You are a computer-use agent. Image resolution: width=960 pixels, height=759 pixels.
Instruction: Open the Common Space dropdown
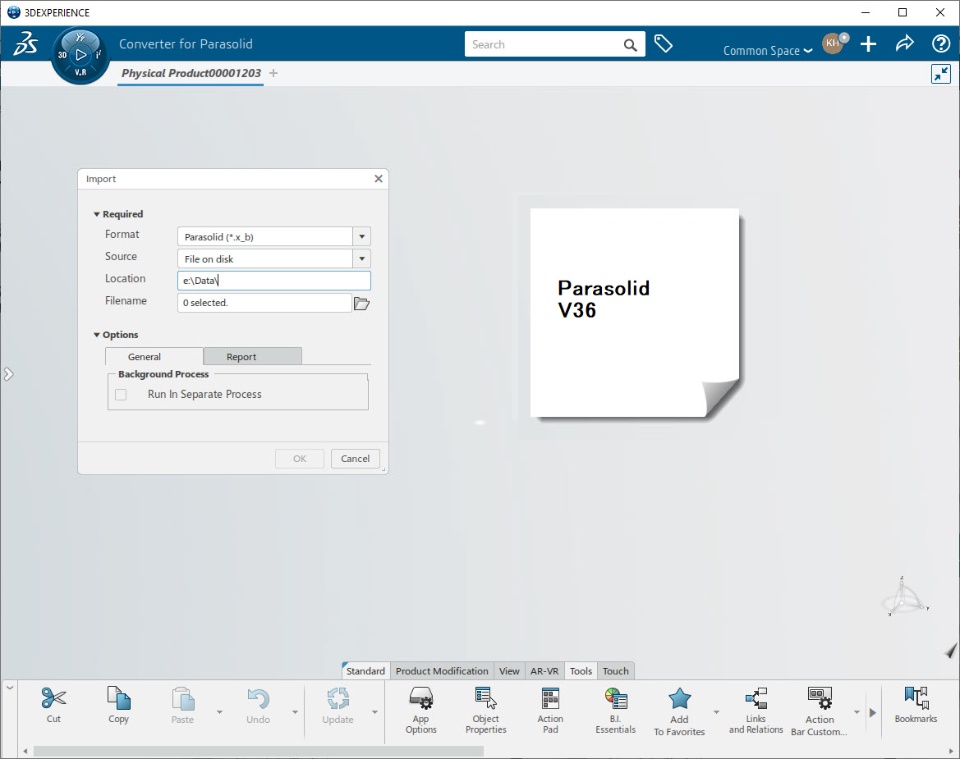point(768,51)
